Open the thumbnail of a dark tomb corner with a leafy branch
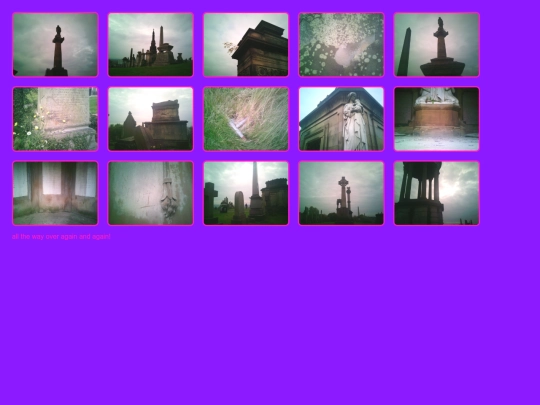 tap(246, 45)
